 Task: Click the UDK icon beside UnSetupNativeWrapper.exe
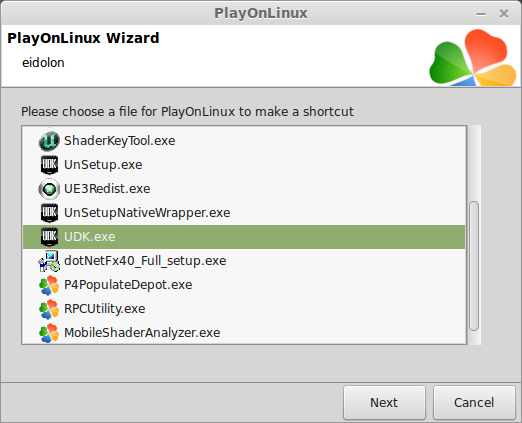tap(49, 213)
